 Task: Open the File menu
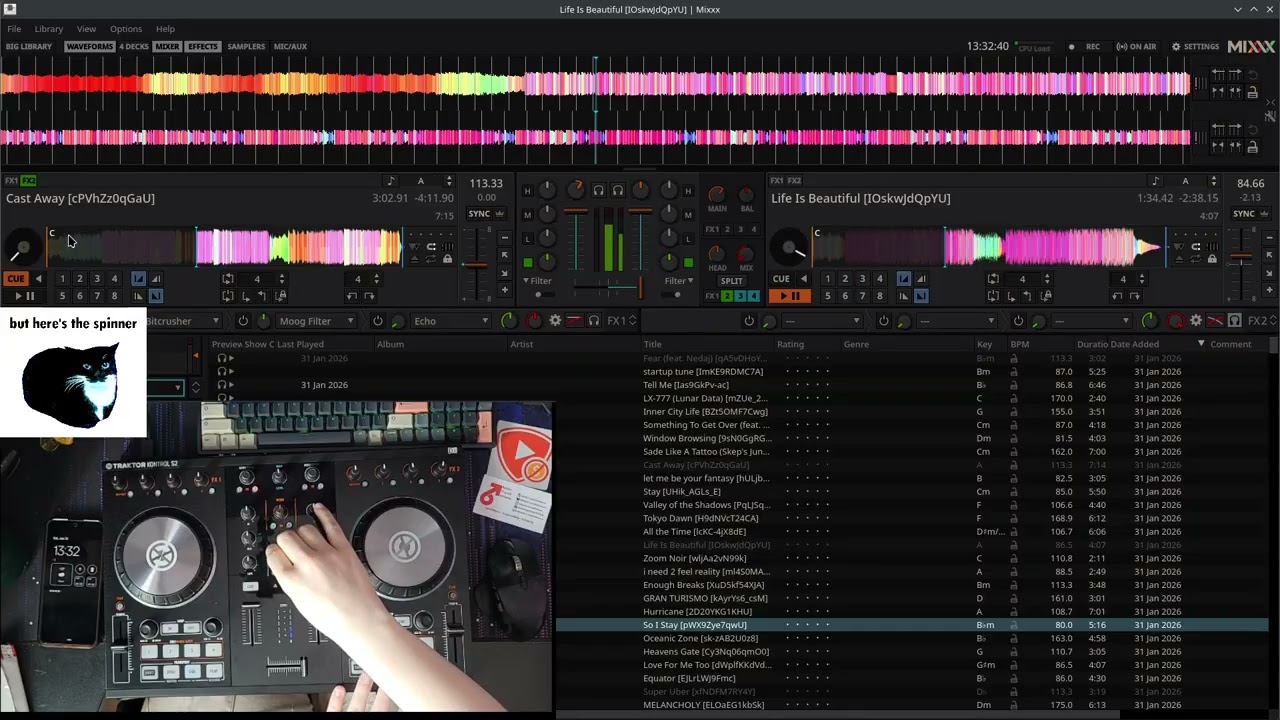(x=14, y=29)
